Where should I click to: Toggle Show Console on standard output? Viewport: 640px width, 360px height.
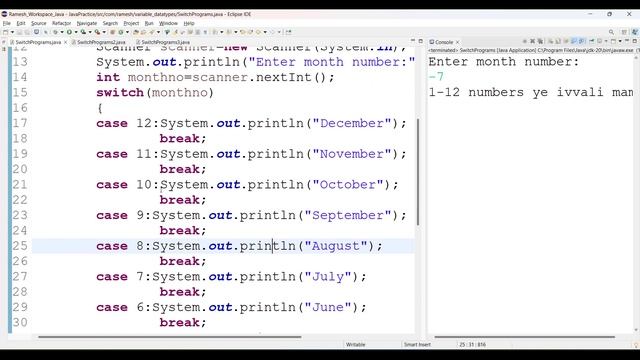(574, 41)
